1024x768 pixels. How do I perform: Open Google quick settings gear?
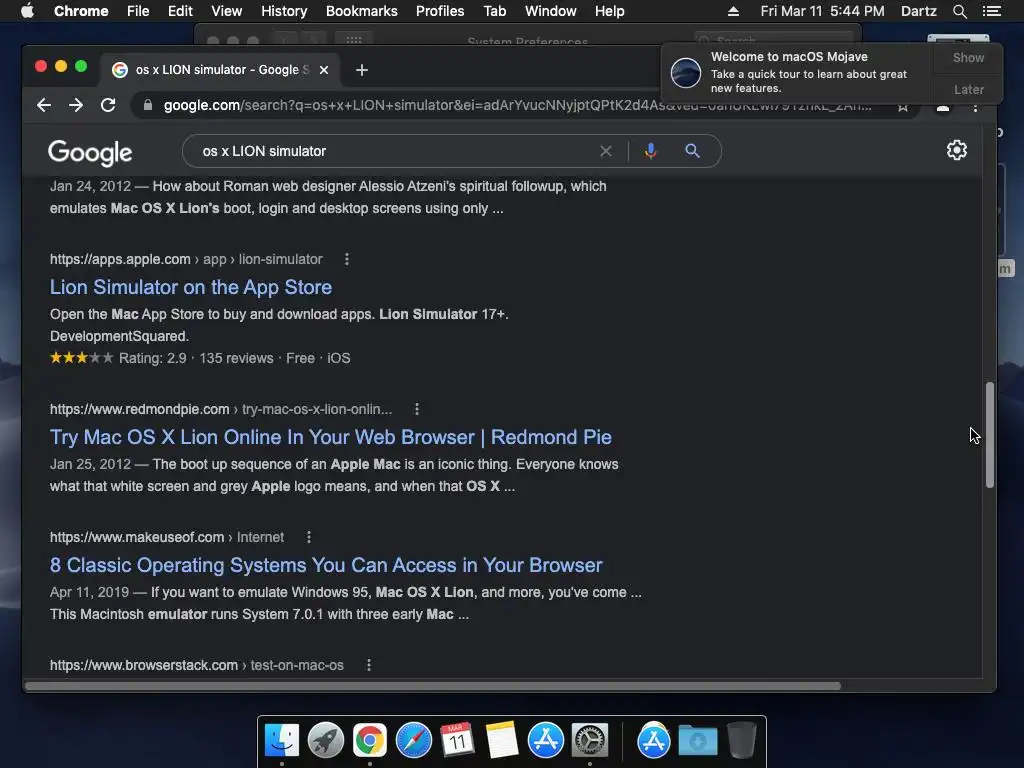coord(957,150)
